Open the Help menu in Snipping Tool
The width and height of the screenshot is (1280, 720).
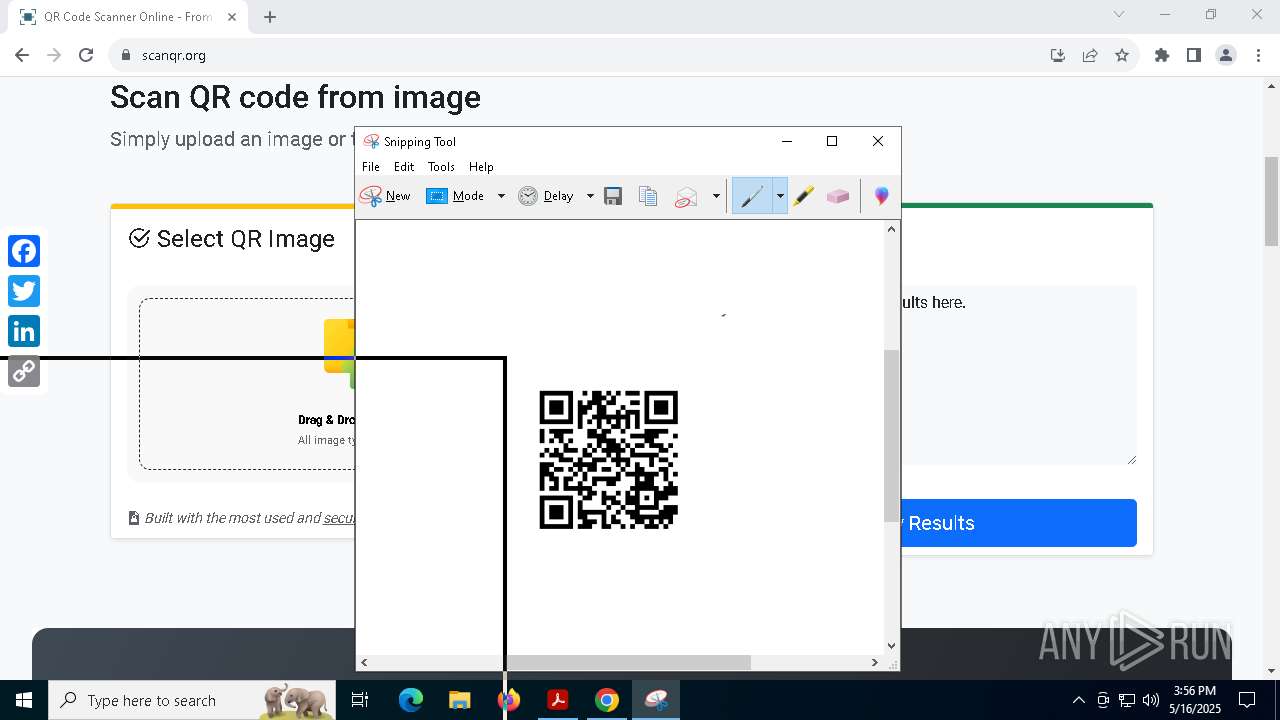click(x=481, y=167)
